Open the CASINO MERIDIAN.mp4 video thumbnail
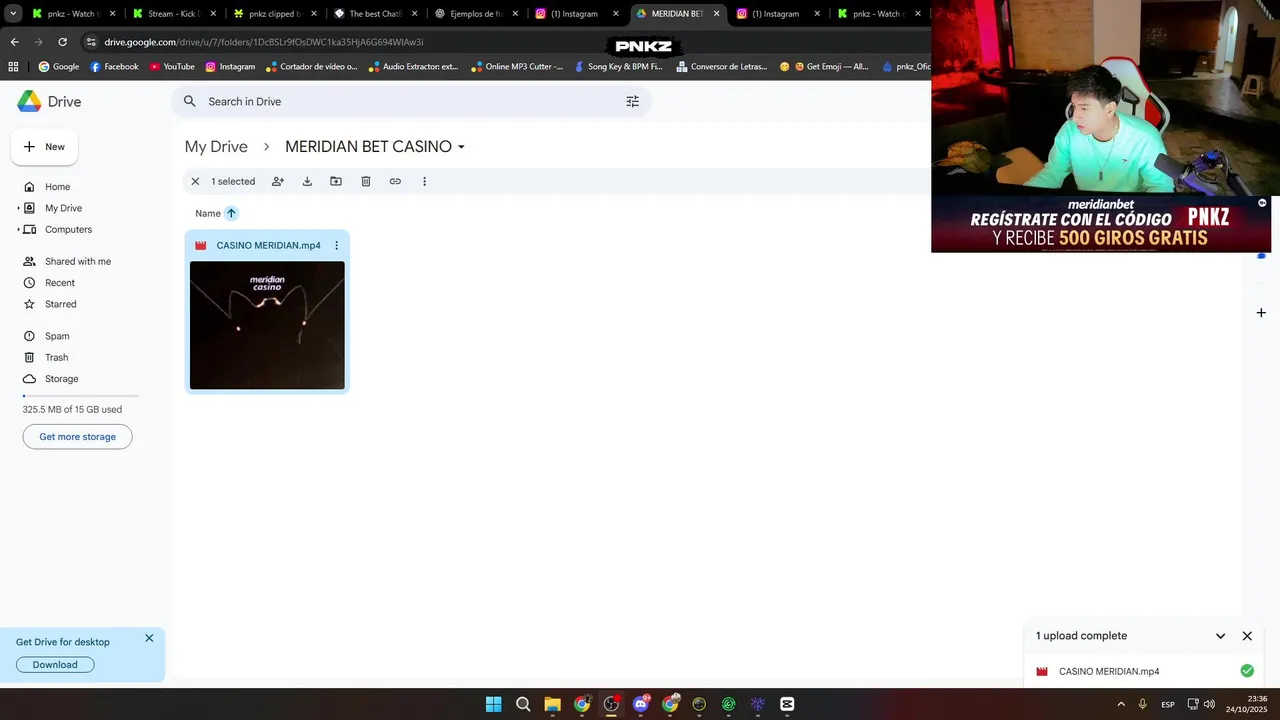Viewport: 1280px width, 720px height. pos(267,325)
